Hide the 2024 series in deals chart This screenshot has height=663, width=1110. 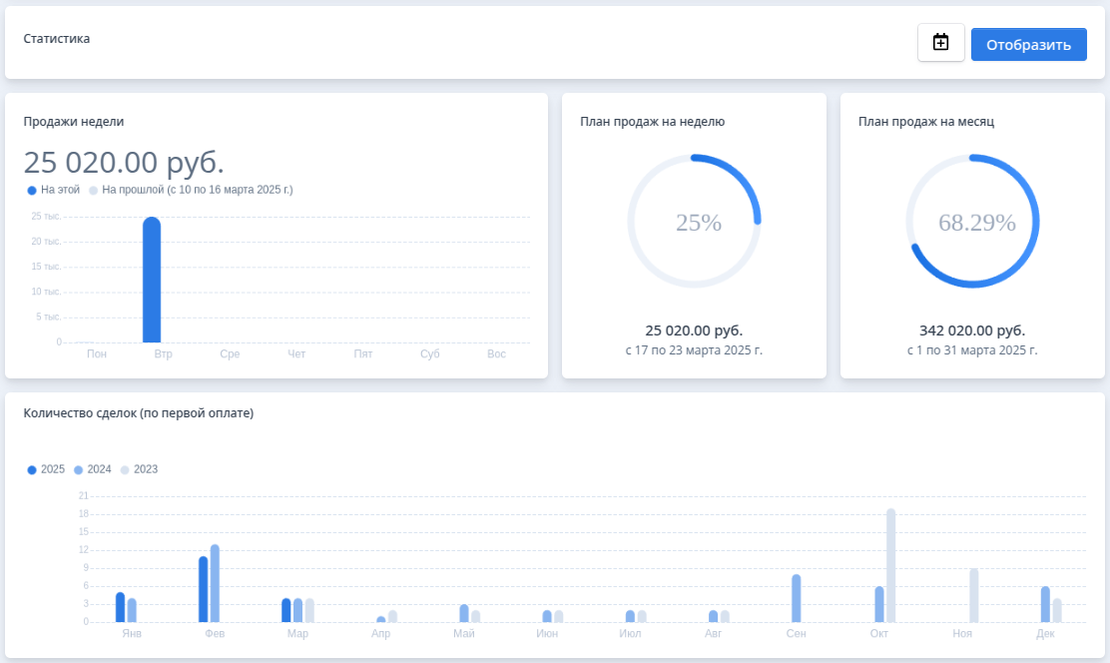[x=92, y=469]
